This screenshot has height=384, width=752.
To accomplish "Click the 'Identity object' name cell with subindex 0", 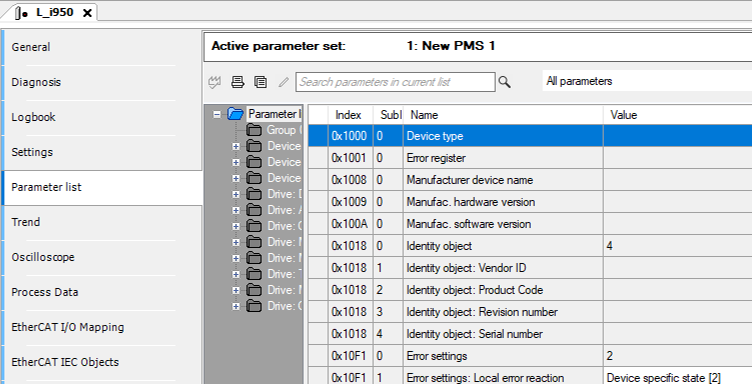I will pyautogui.click(x=503, y=246).
